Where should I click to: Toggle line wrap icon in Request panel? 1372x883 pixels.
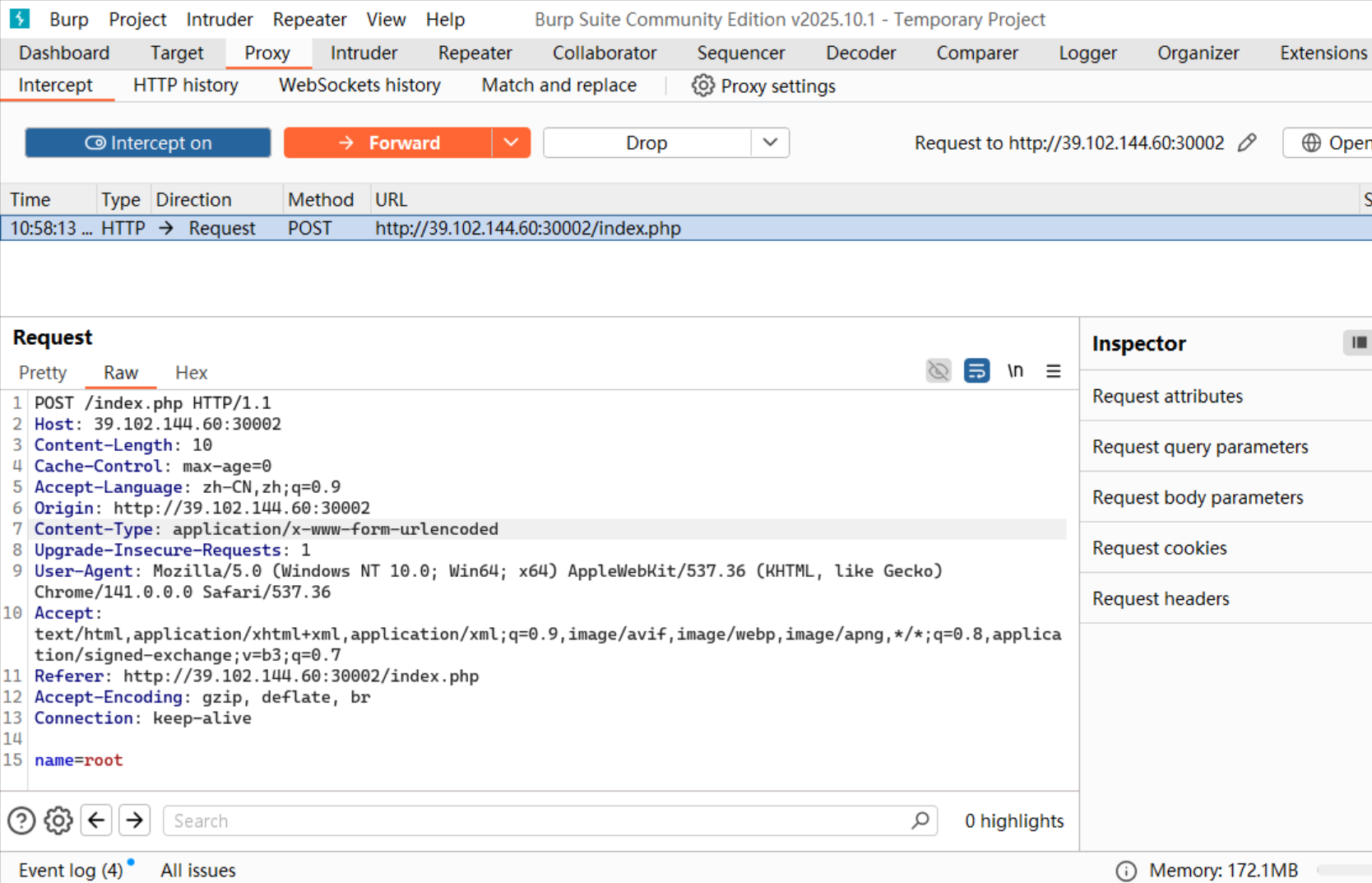(976, 371)
